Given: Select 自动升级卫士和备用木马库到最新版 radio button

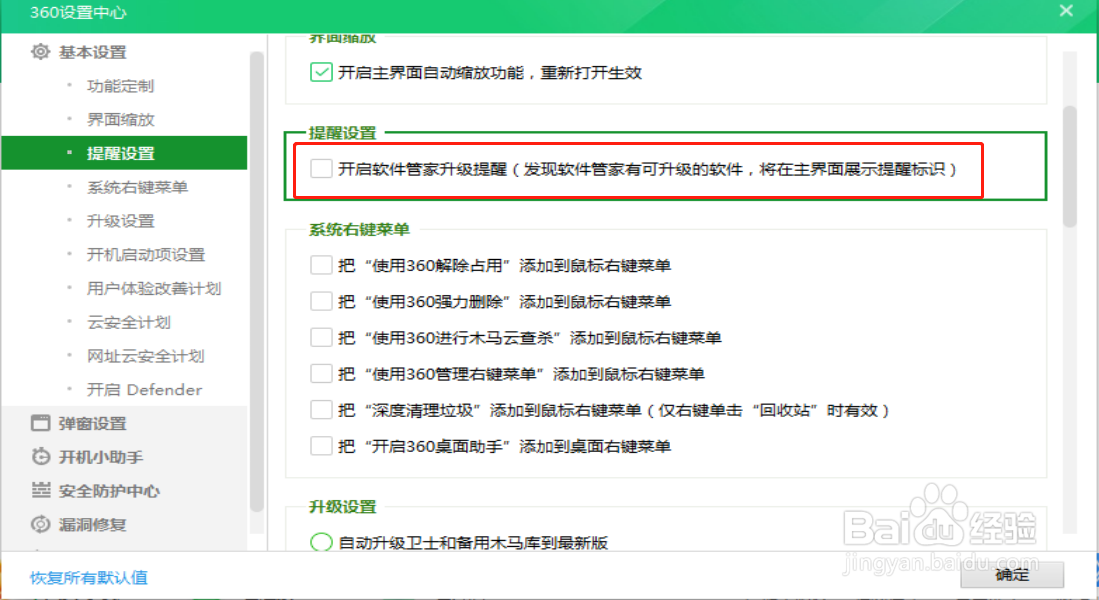Looking at the screenshot, I should (x=321, y=542).
